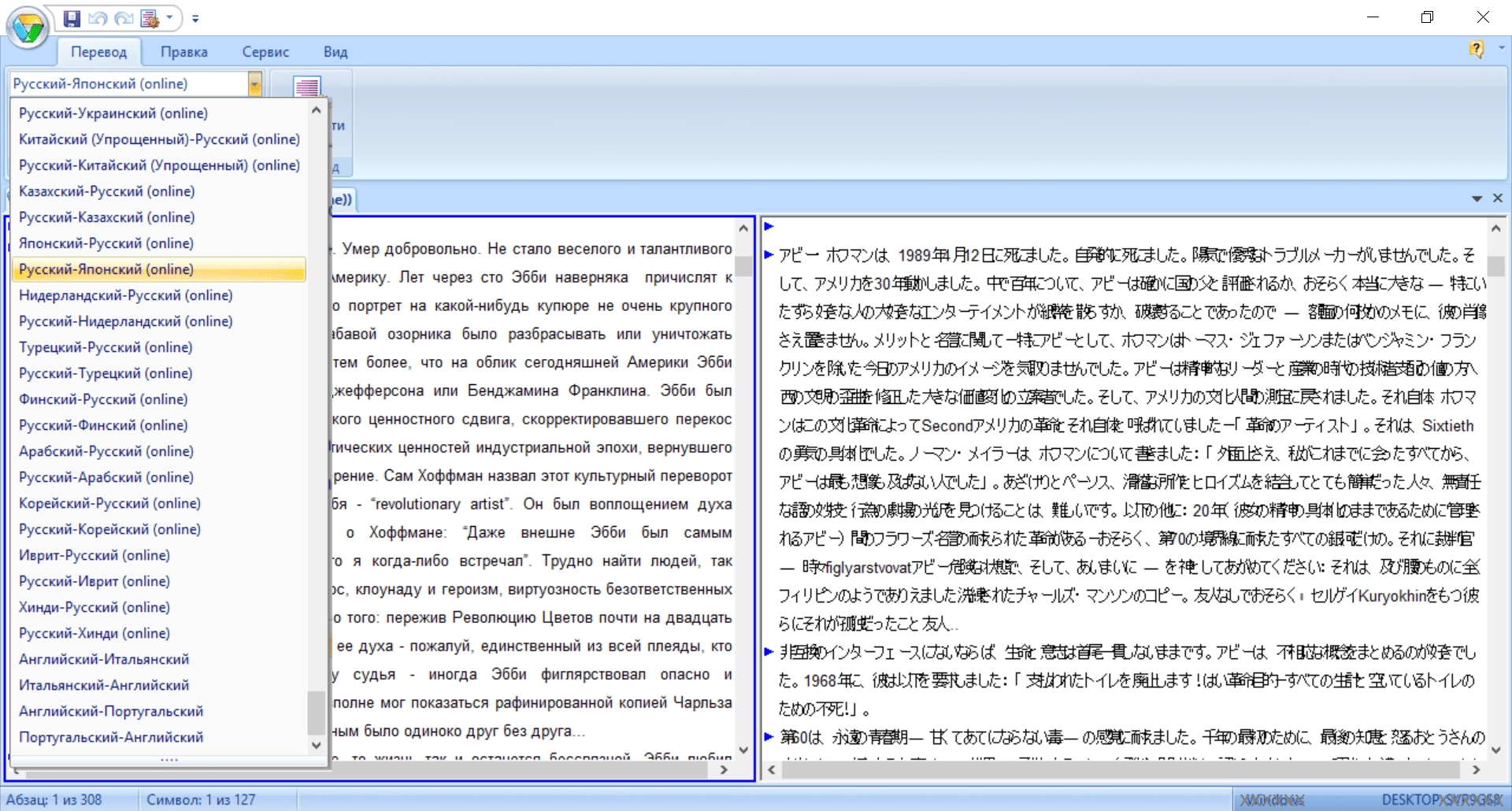Click translation pane scroll down arrow
Image resolution: width=1512 pixels, height=811 pixels.
[x=1496, y=750]
